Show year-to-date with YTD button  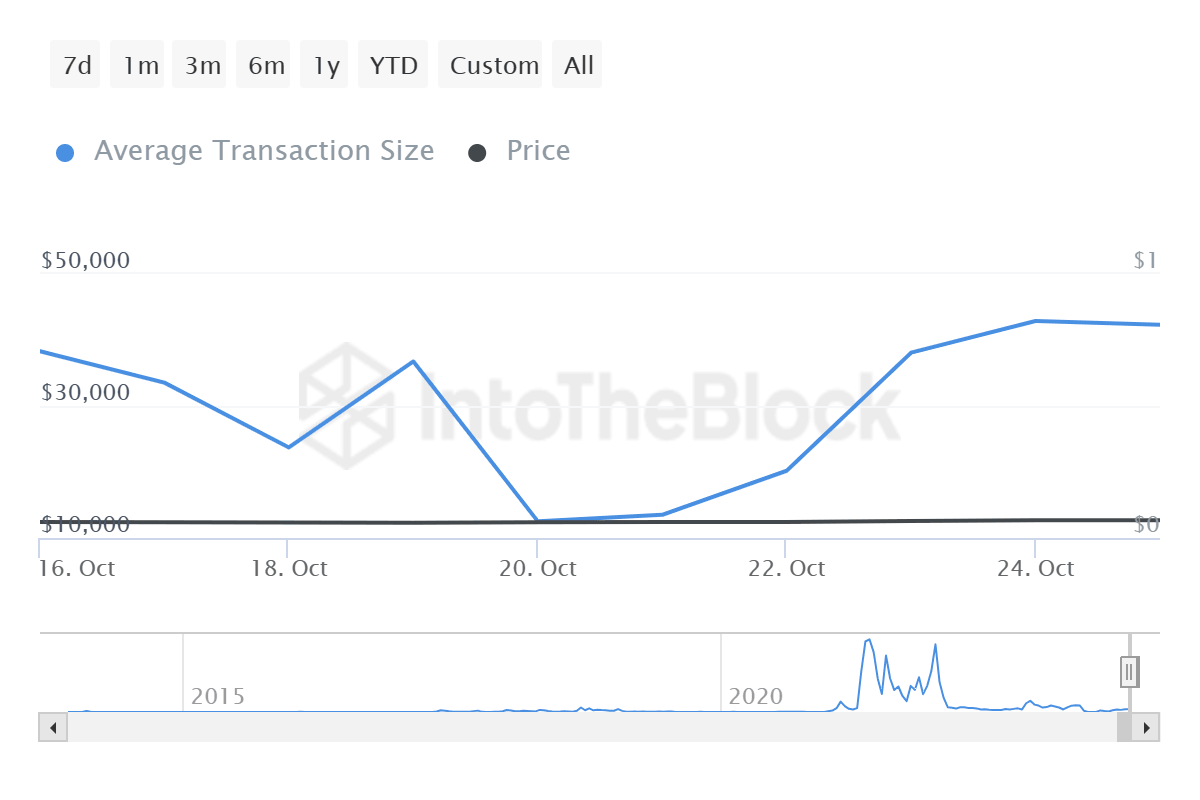[x=393, y=66]
